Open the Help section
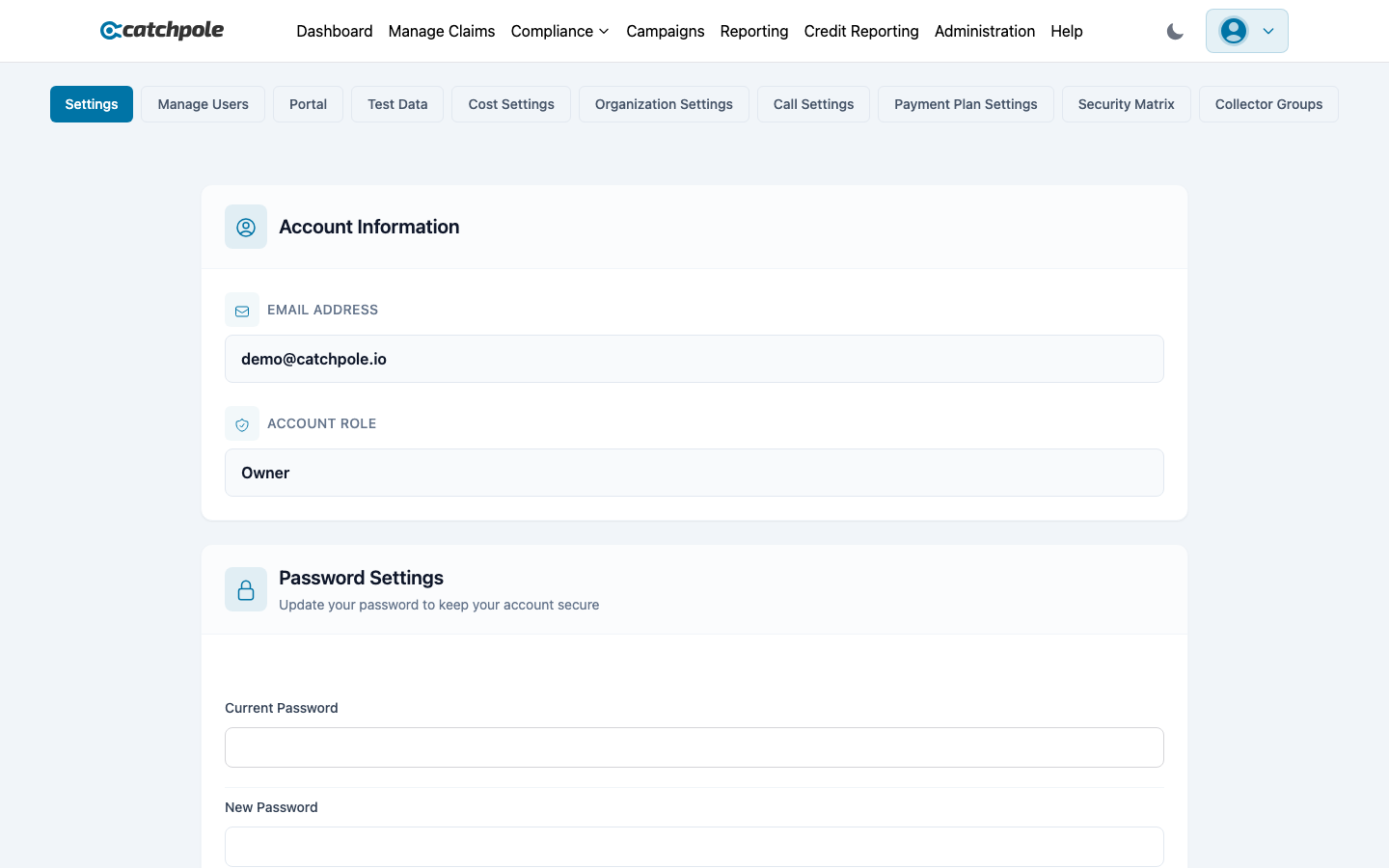 pyautogui.click(x=1067, y=31)
